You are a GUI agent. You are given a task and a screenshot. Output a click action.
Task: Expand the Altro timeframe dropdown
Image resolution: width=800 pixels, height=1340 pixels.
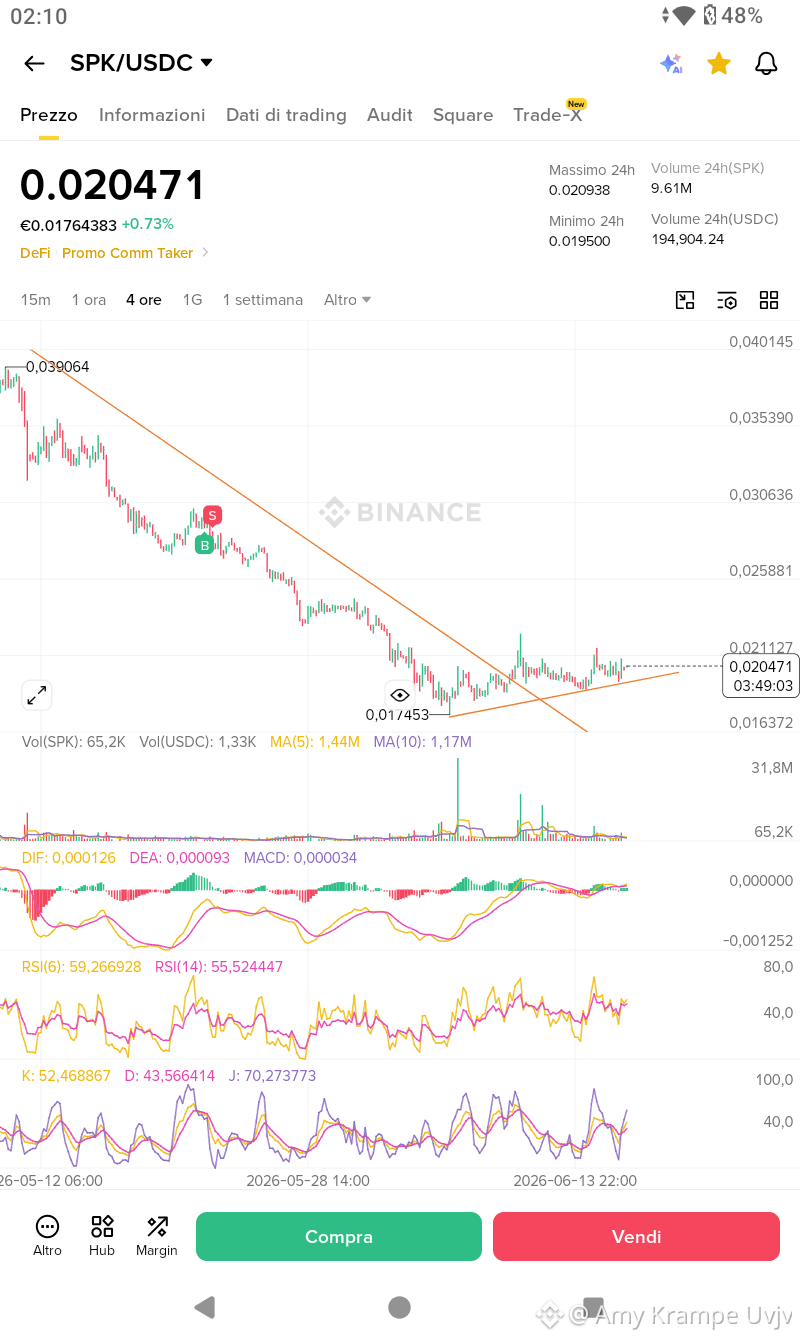(x=348, y=300)
